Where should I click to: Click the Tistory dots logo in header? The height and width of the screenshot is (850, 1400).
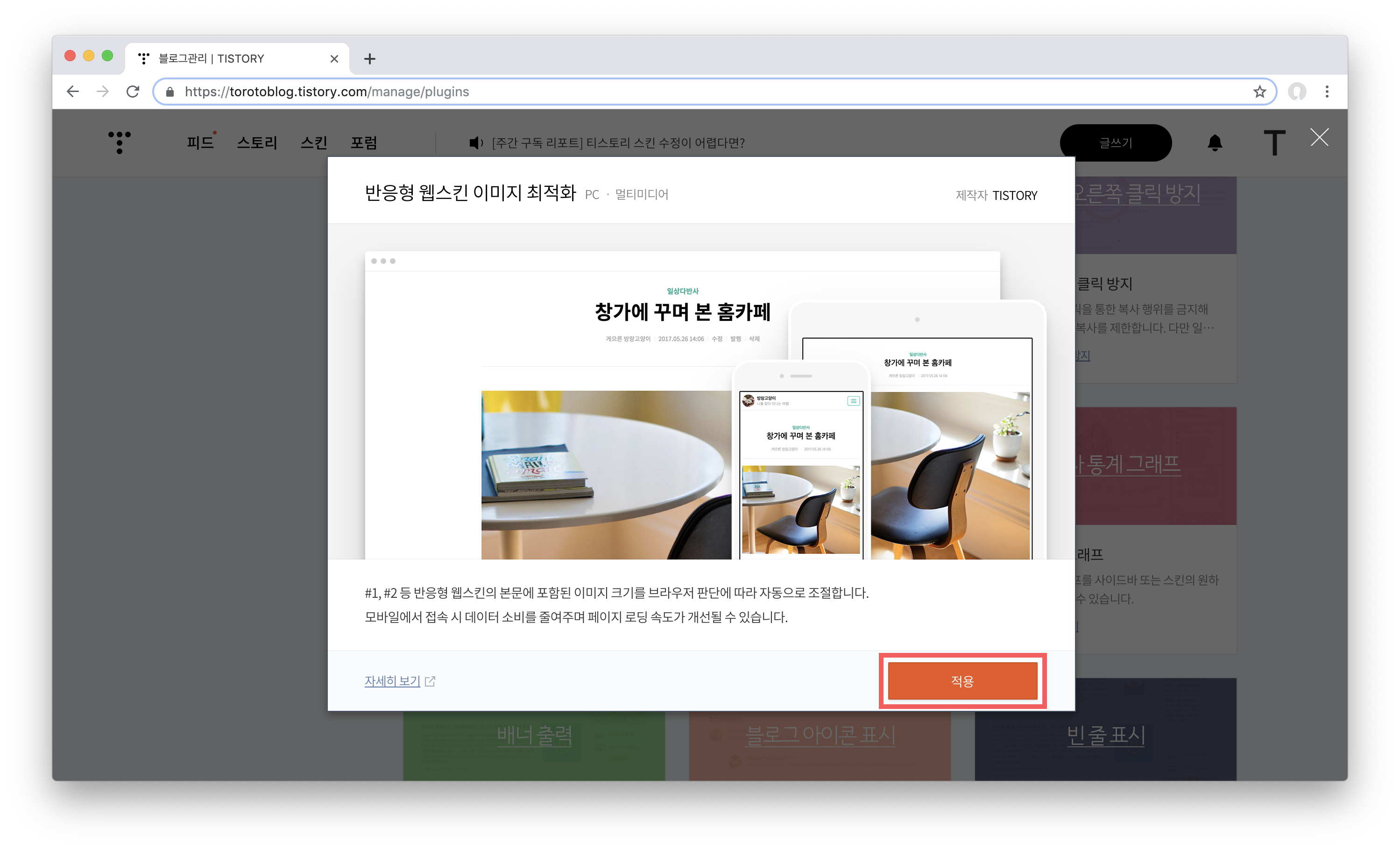coord(120,142)
